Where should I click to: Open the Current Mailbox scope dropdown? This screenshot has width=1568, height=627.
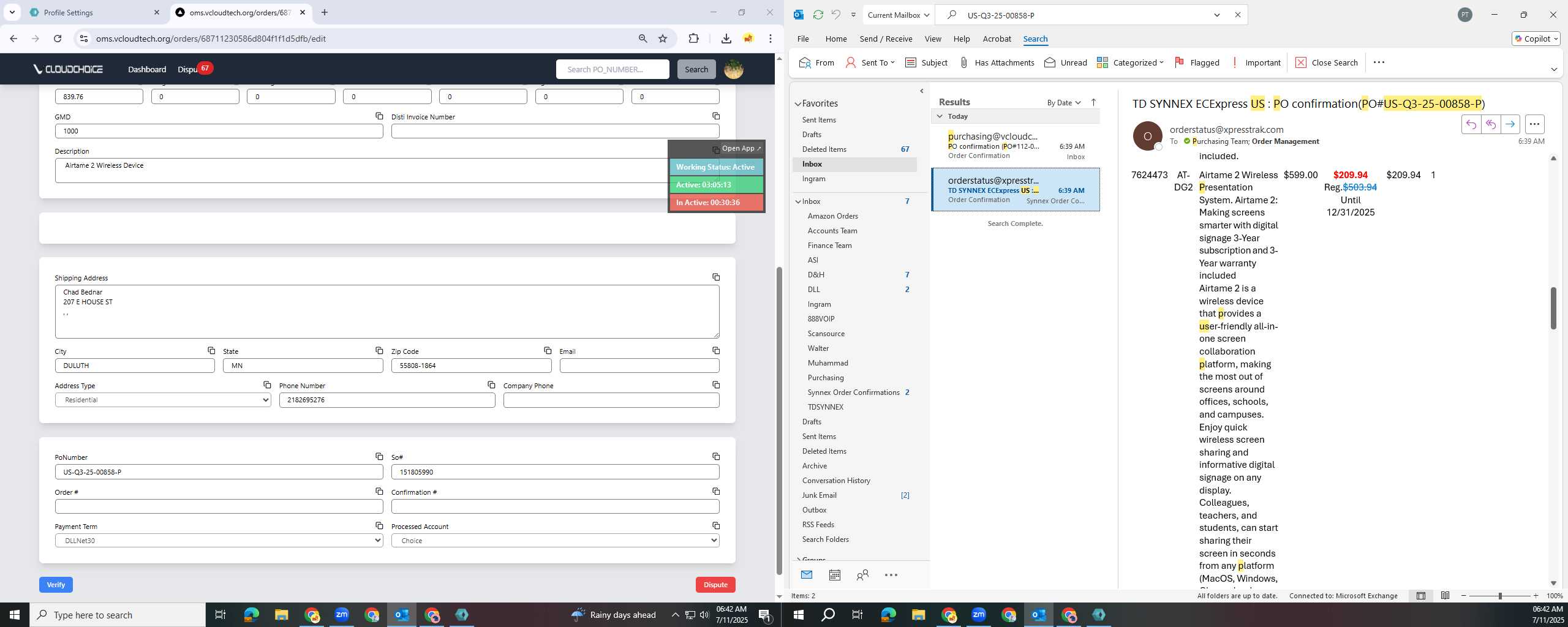pos(898,15)
